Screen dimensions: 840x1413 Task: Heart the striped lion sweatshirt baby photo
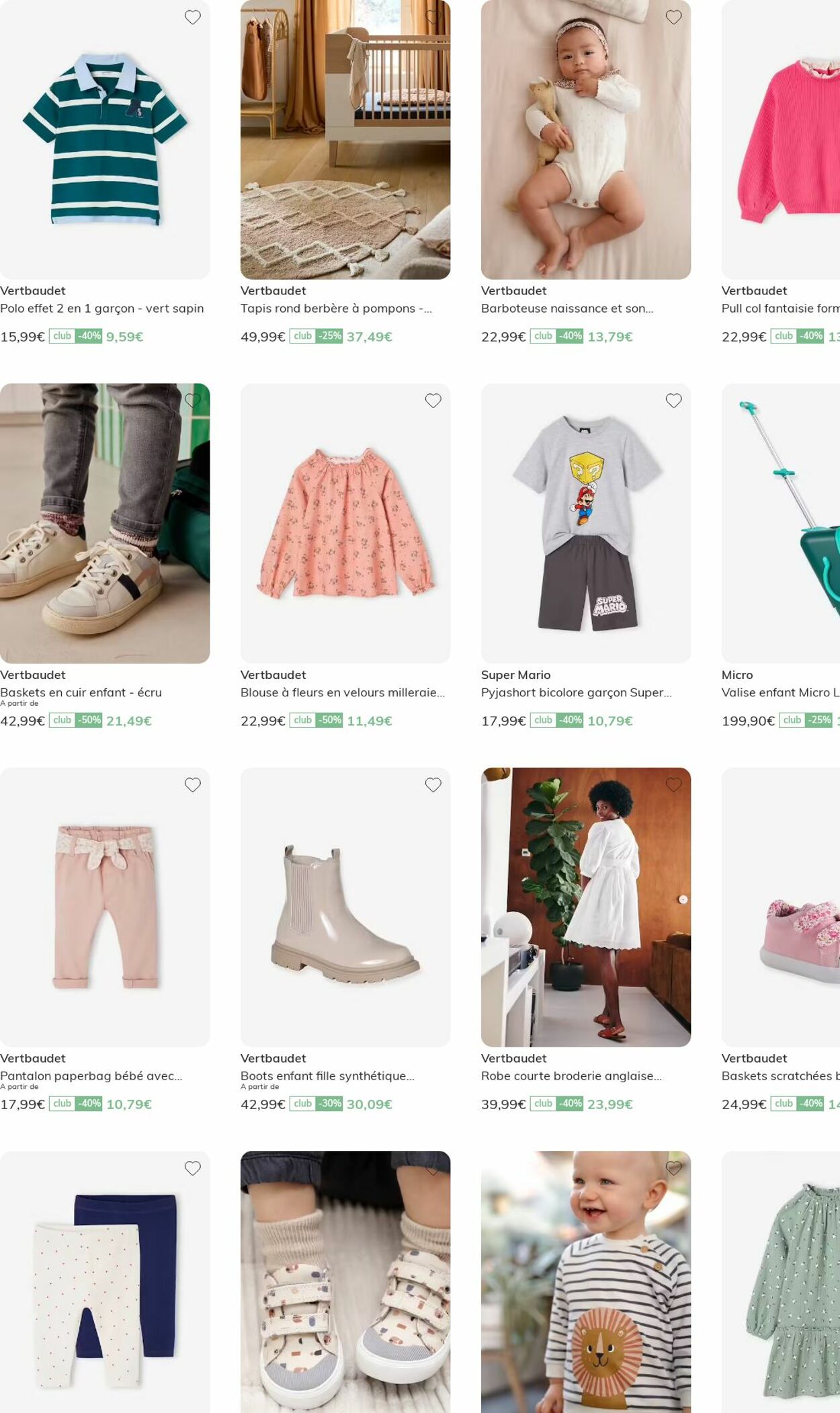click(x=674, y=1168)
